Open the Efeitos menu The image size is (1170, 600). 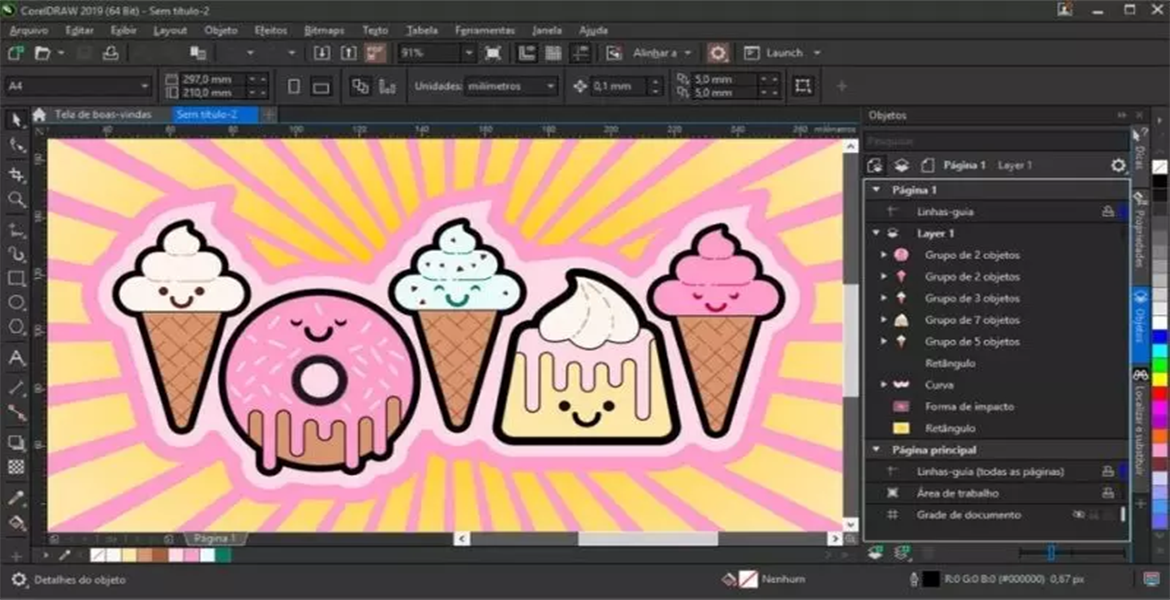pos(270,31)
